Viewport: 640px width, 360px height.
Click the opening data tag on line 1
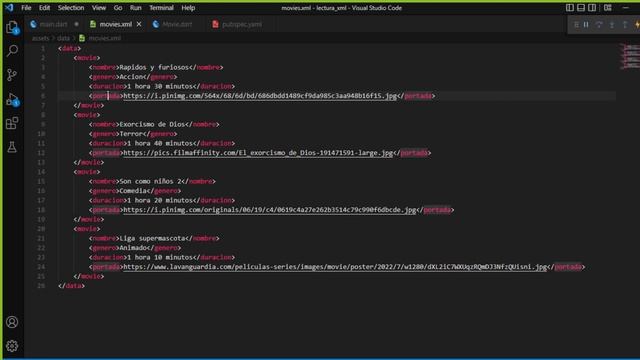(x=69, y=49)
